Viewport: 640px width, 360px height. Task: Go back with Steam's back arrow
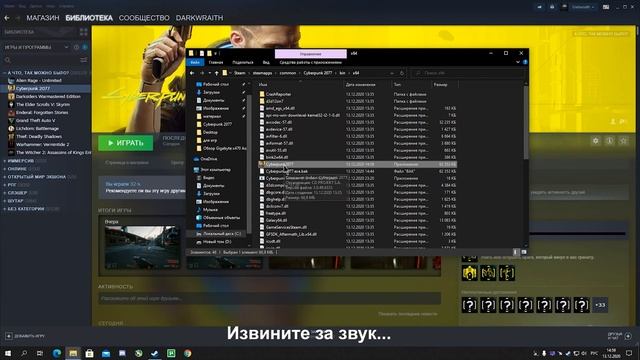[x=7, y=18]
